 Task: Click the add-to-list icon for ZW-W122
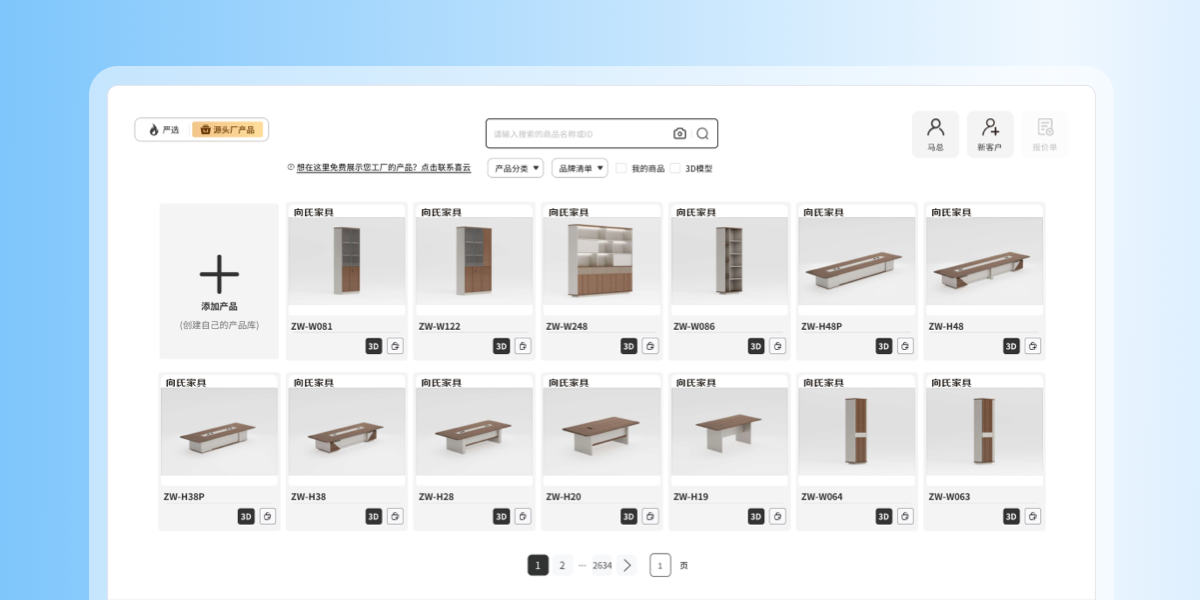pos(523,346)
